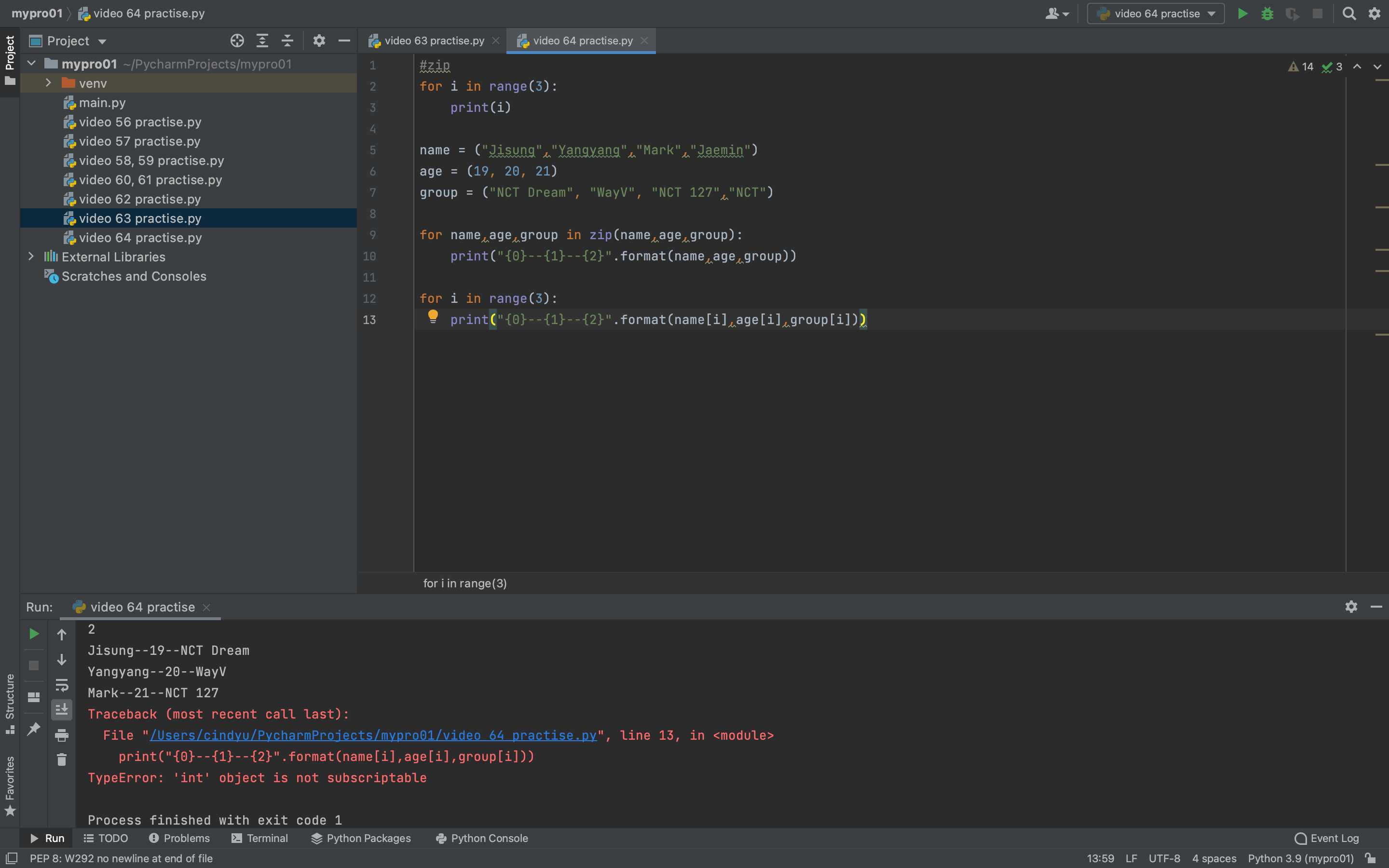Open the TODO tool window
1389x868 pixels.
[106, 838]
